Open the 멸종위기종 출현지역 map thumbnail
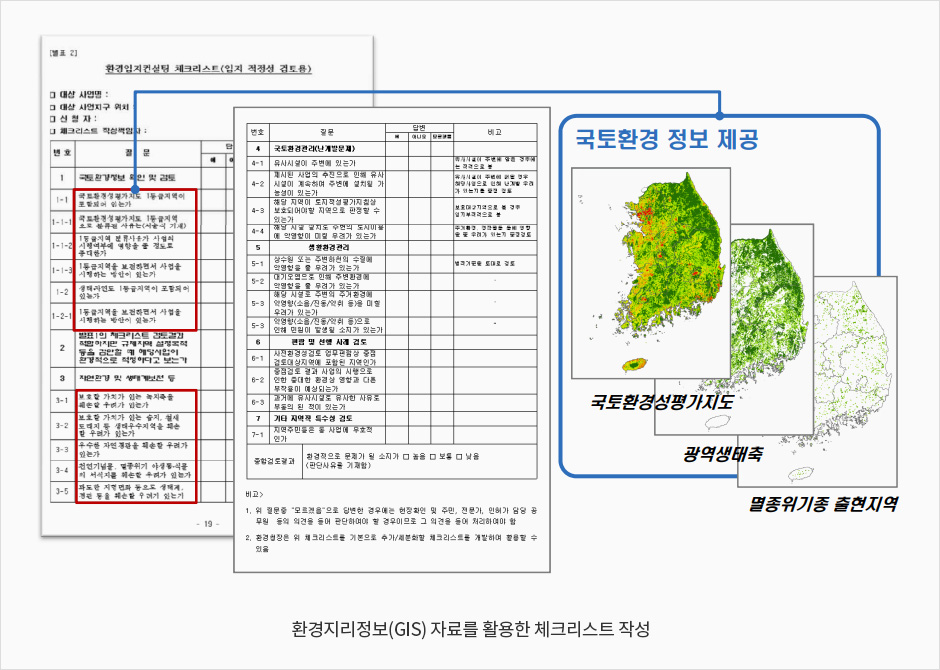Image resolution: width=940 pixels, height=670 pixels. click(855, 381)
